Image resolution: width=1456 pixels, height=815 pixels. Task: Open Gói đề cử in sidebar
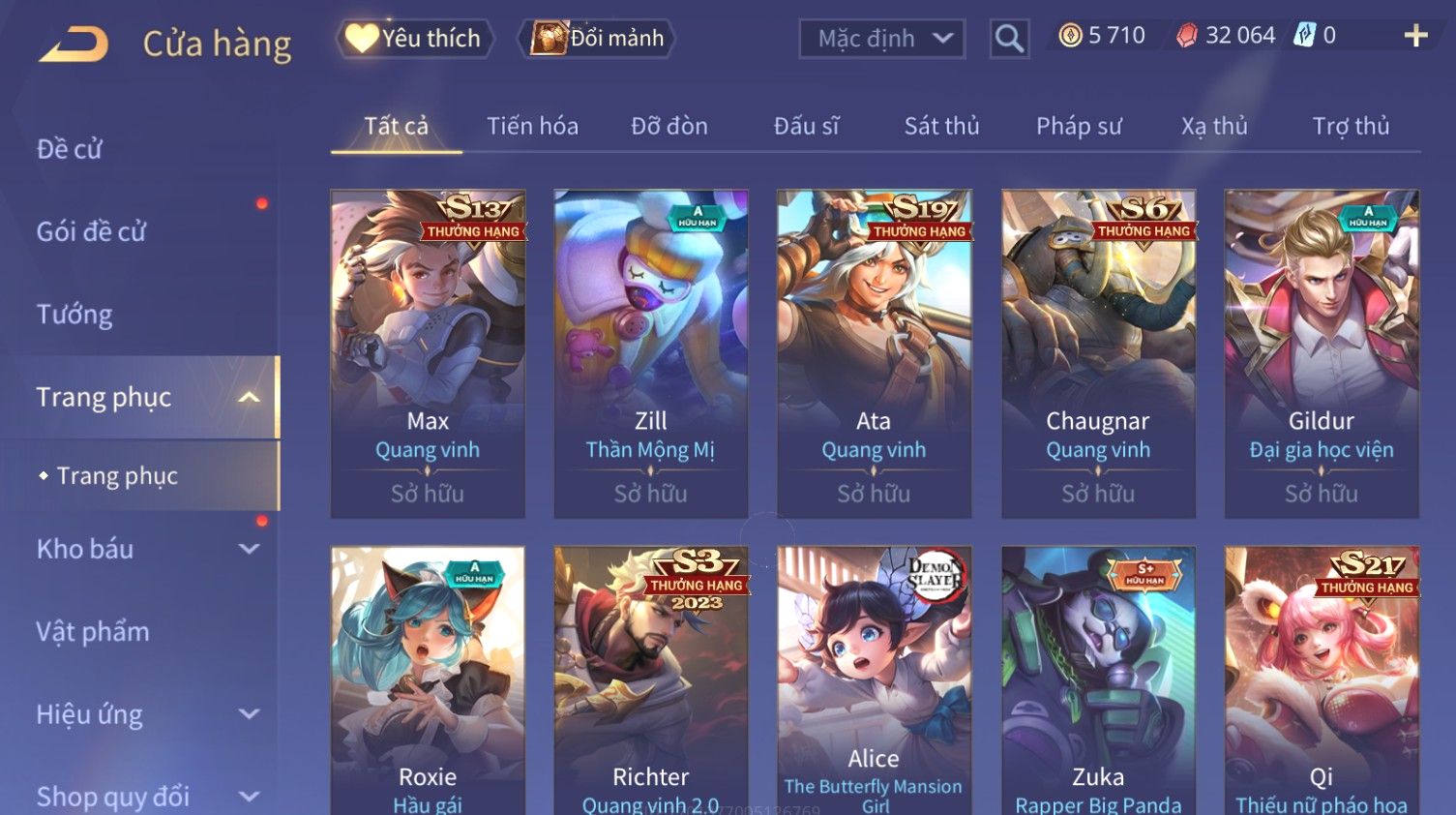91,232
